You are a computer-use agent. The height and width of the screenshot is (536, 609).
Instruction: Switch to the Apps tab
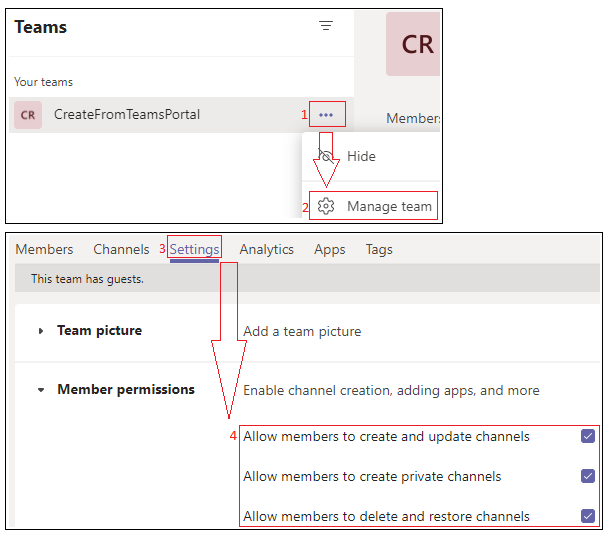pos(330,249)
